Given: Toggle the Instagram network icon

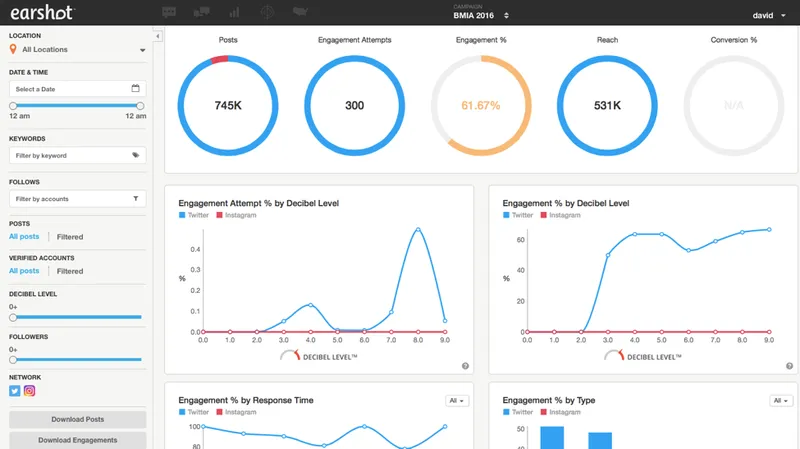Looking at the screenshot, I should pyautogui.click(x=30, y=391).
